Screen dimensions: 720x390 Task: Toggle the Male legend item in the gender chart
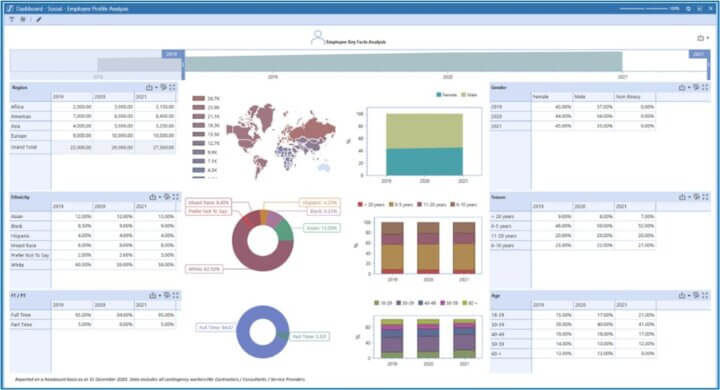[x=469, y=95]
